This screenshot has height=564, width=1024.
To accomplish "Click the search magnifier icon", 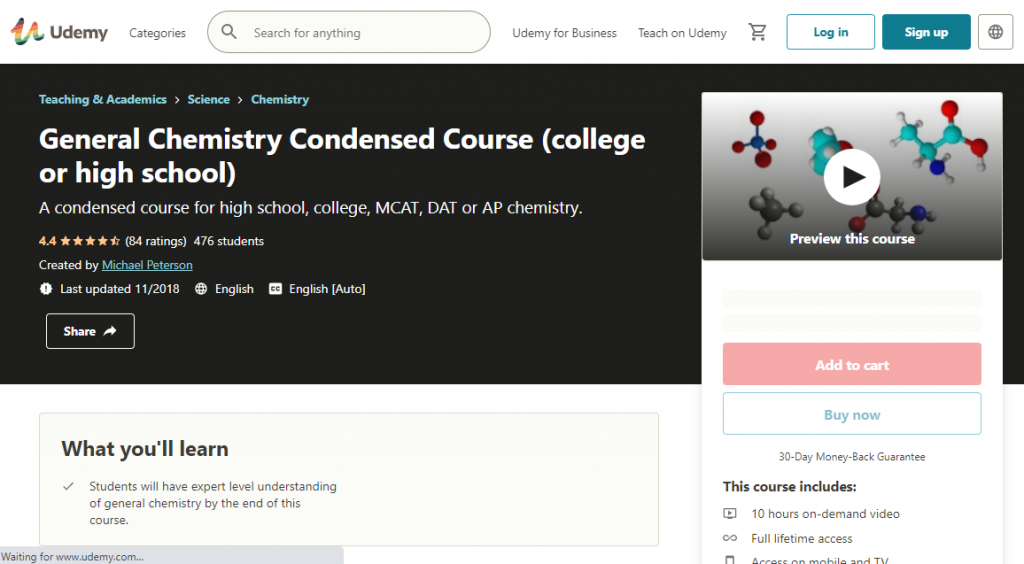I will point(230,32).
